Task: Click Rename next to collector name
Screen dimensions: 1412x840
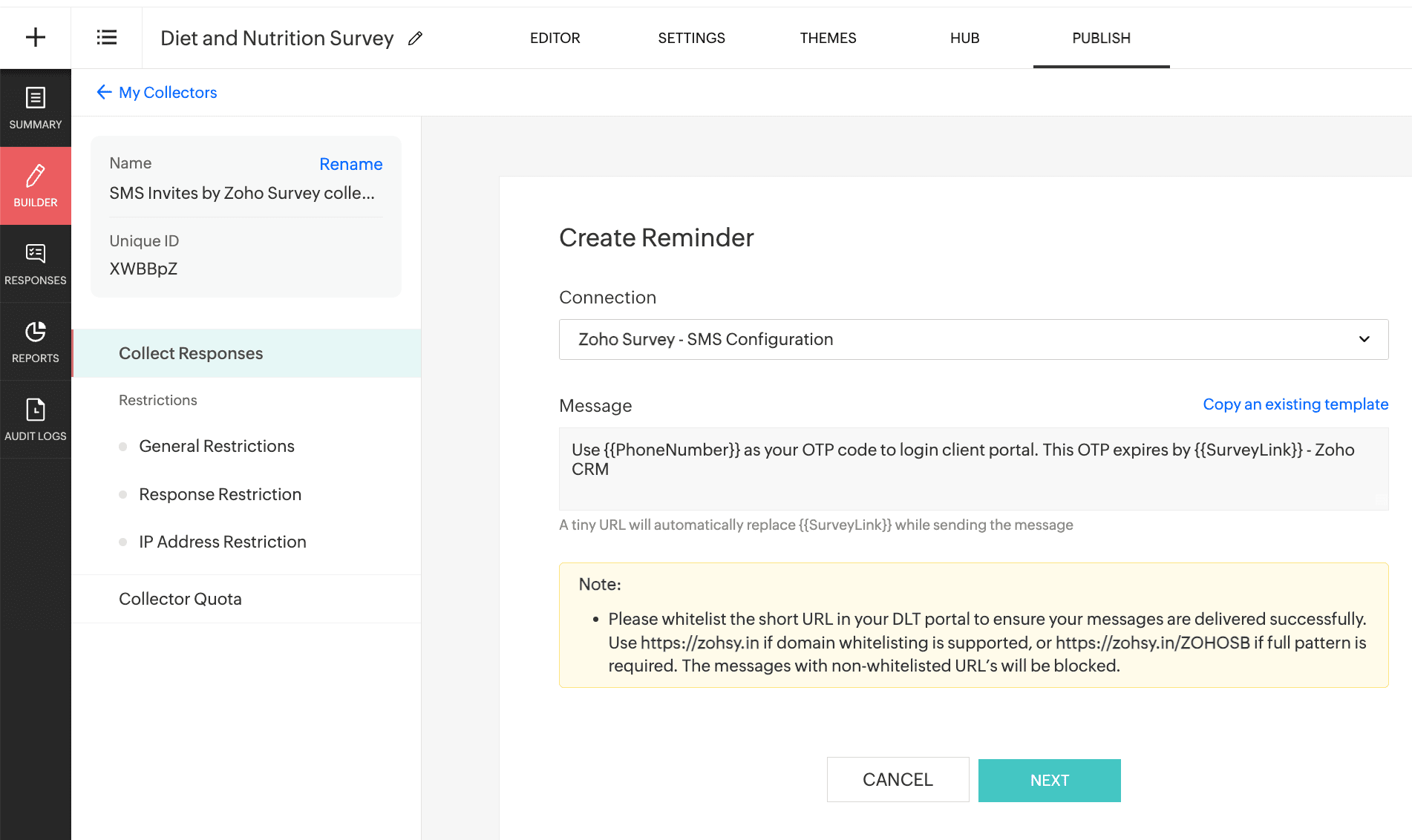Action: pyautogui.click(x=351, y=164)
